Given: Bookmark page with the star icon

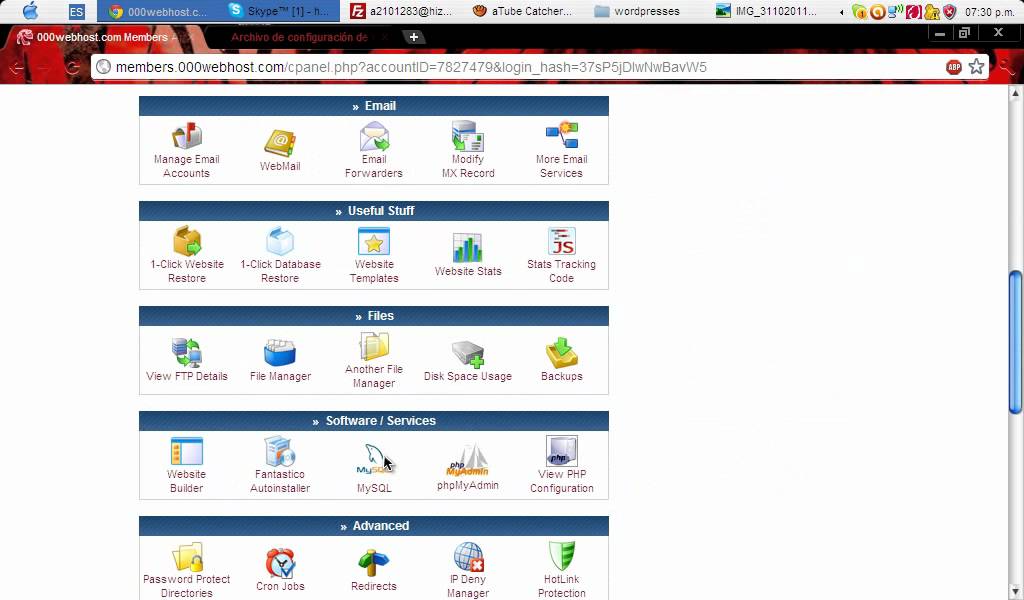Looking at the screenshot, I should tap(976, 67).
